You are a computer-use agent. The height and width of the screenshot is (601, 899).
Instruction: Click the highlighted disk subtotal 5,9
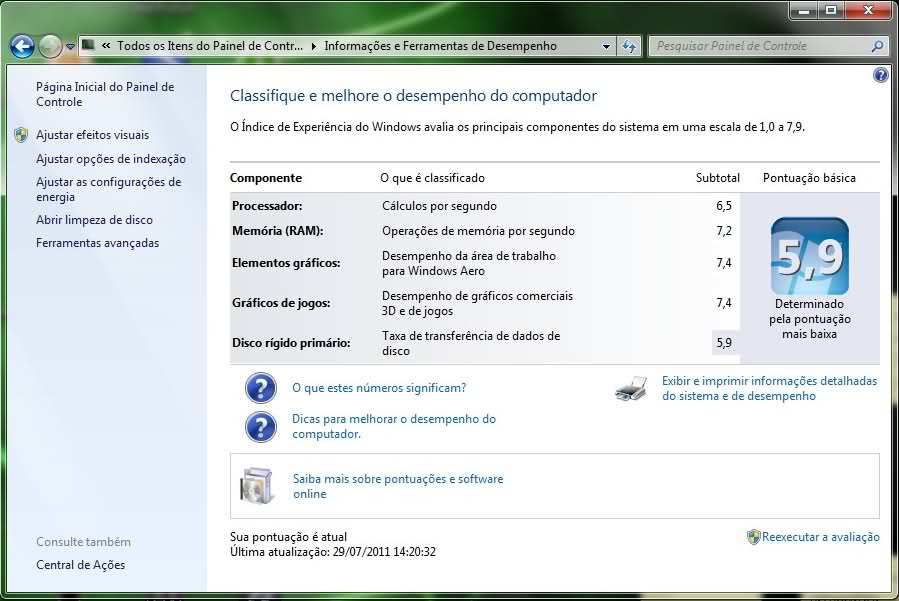click(725, 343)
